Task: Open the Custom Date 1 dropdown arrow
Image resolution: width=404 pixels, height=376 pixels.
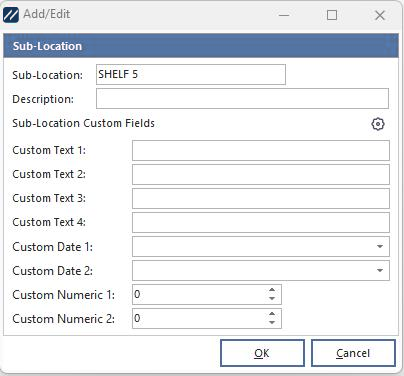Action: 380,247
